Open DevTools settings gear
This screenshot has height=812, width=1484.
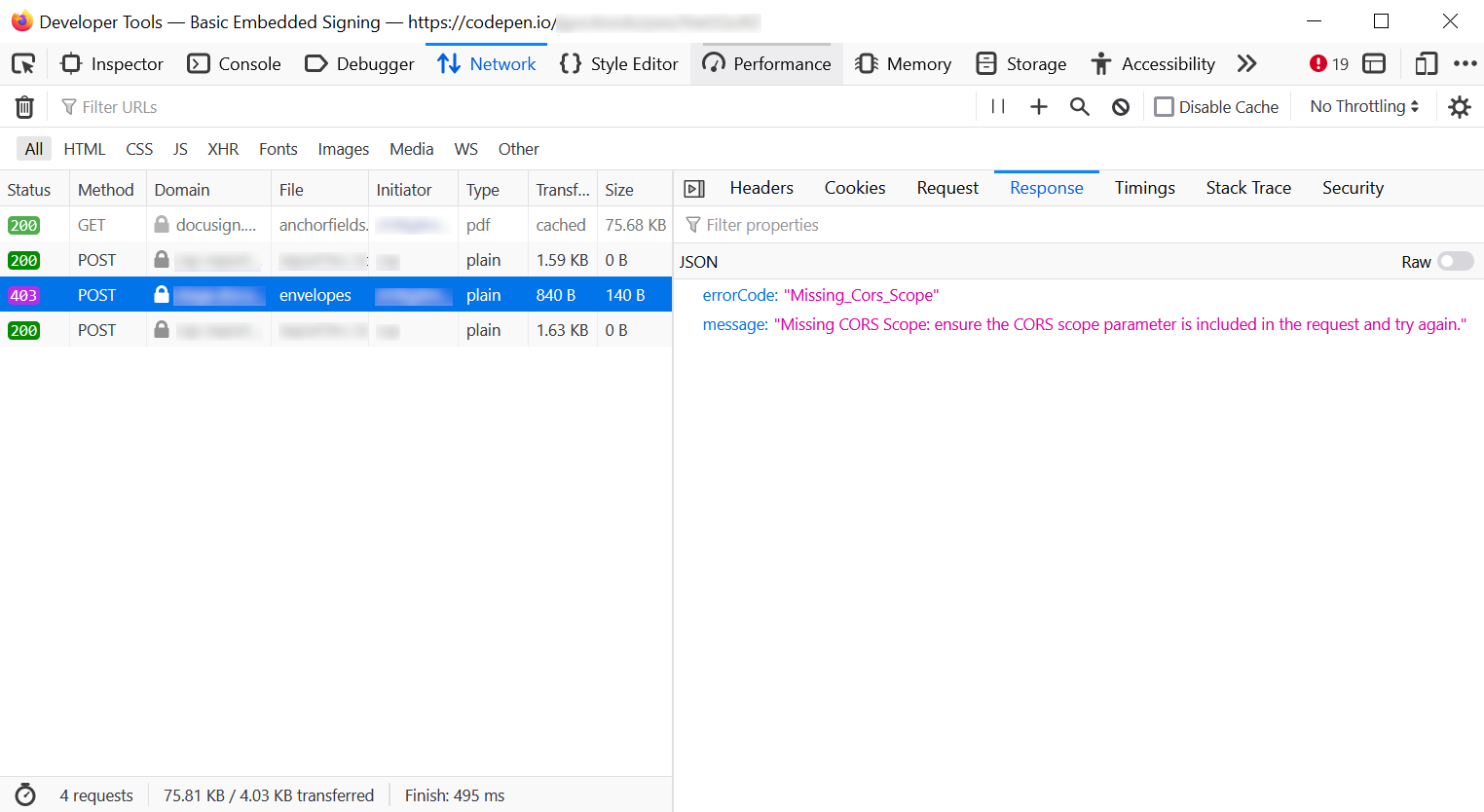(1459, 106)
